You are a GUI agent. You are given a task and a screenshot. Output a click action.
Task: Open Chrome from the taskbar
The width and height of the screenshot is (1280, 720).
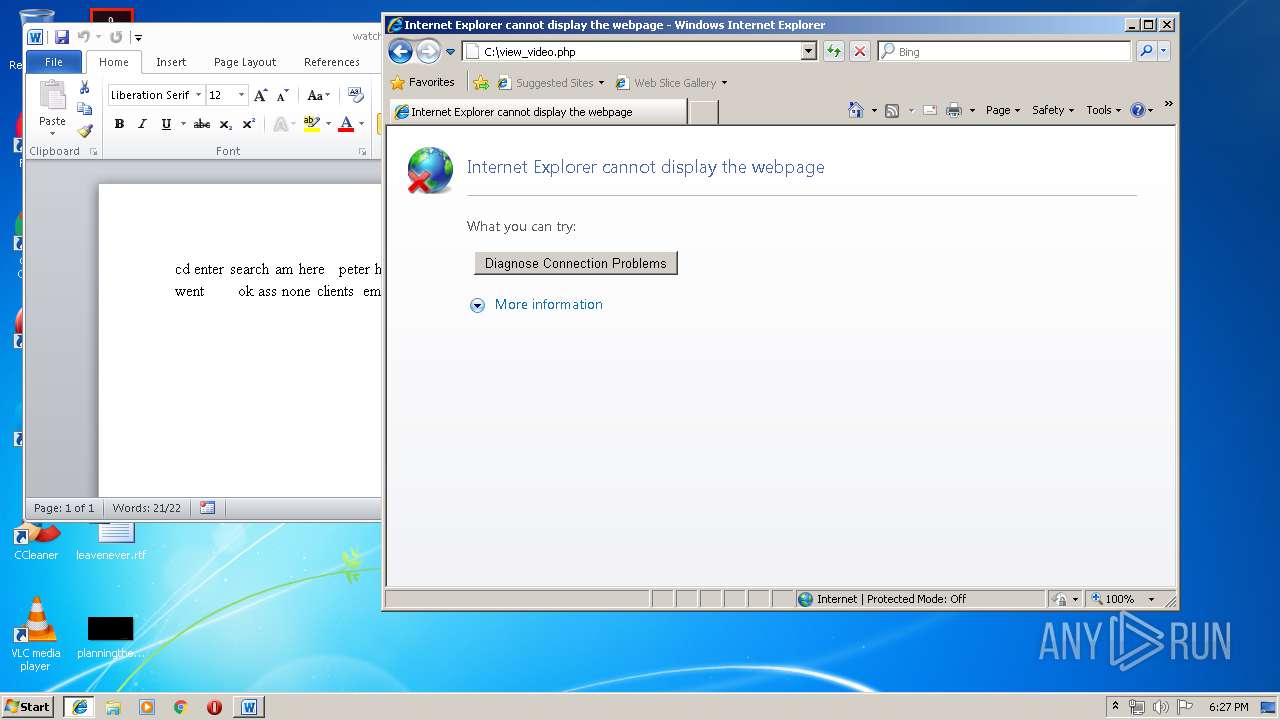pos(181,707)
